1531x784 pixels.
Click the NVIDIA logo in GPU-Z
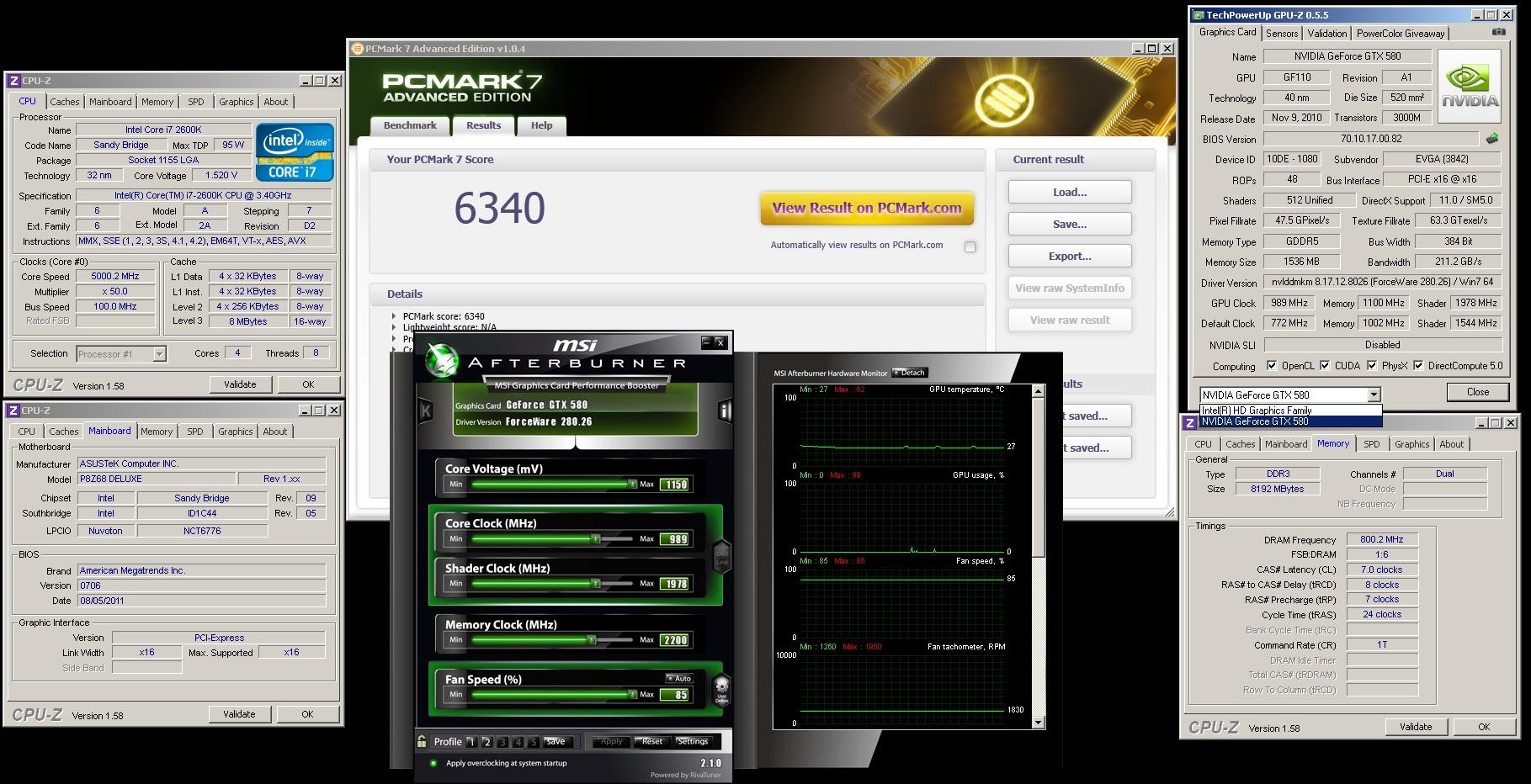[x=1470, y=87]
